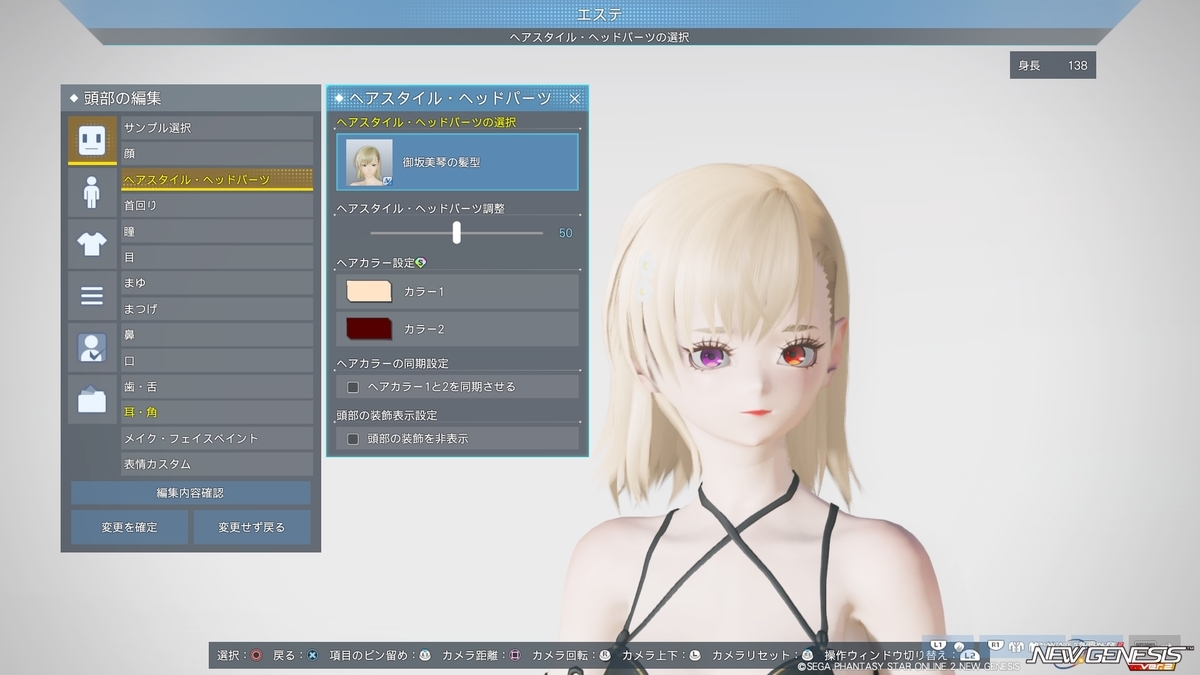Open the three-line list category icon
The height and width of the screenshot is (675, 1200).
(x=92, y=295)
